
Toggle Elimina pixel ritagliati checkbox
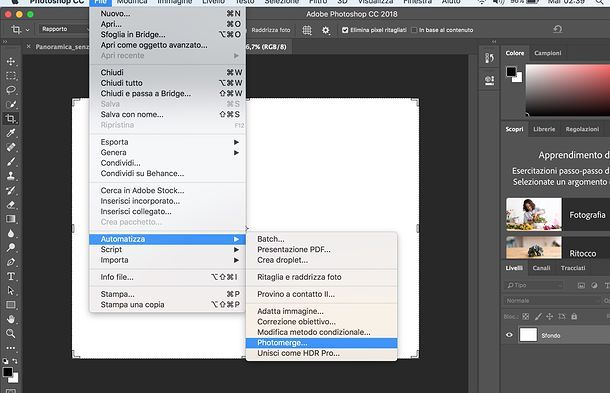(345, 30)
